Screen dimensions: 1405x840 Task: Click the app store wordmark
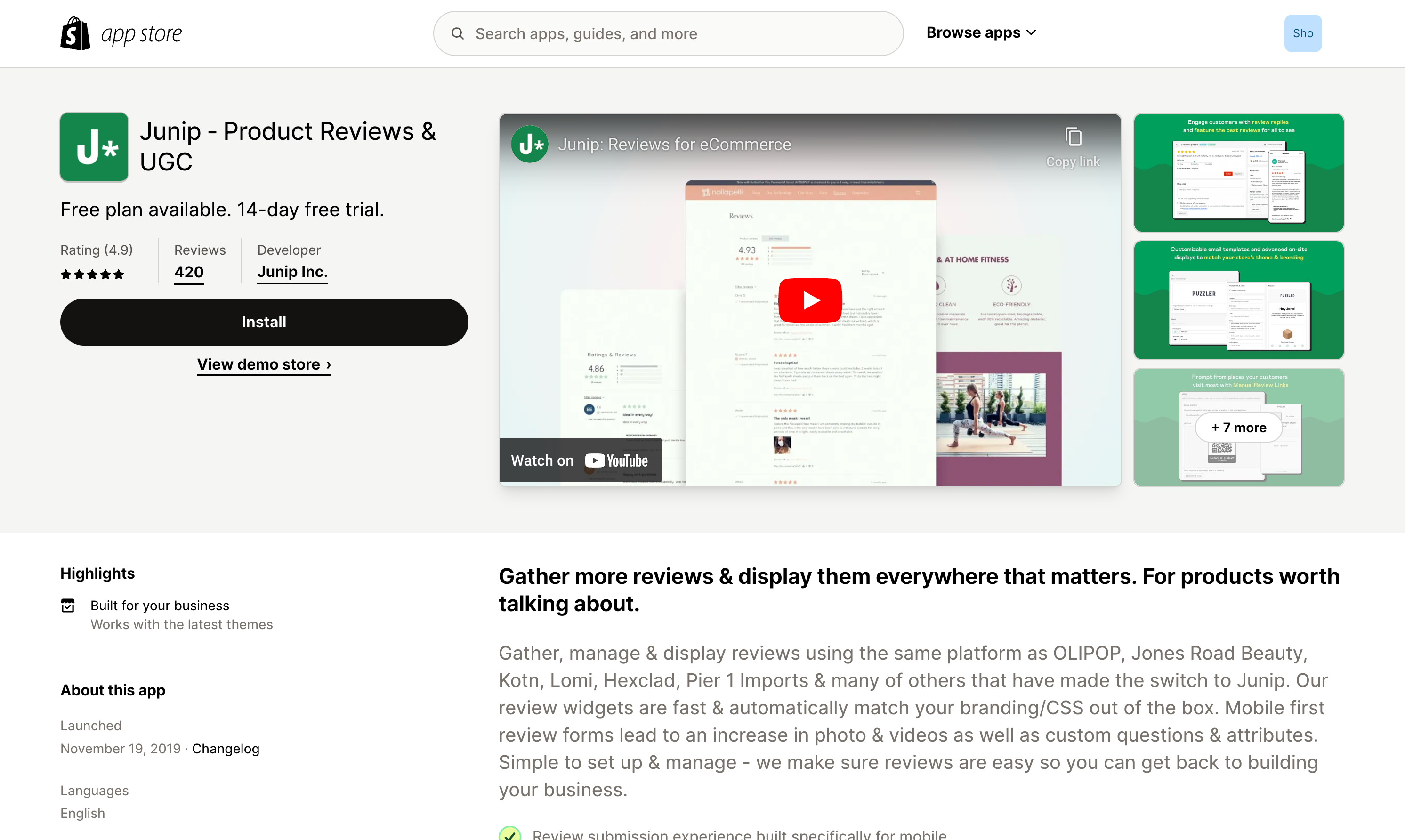pyautogui.click(x=141, y=34)
